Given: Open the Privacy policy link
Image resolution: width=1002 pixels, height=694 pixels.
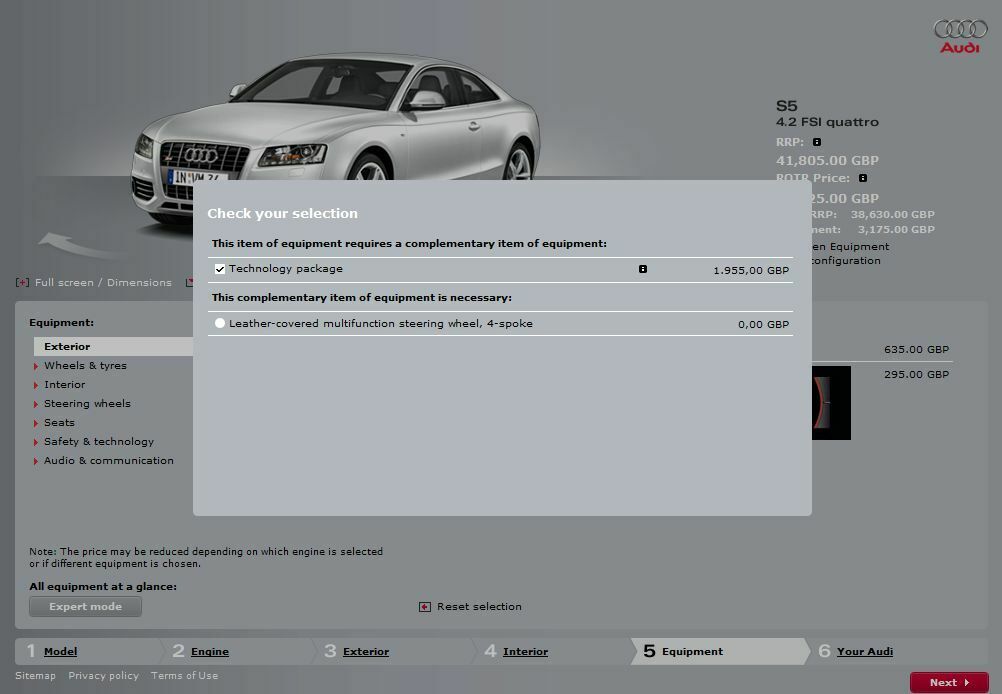Looking at the screenshot, I should point(104,675).
